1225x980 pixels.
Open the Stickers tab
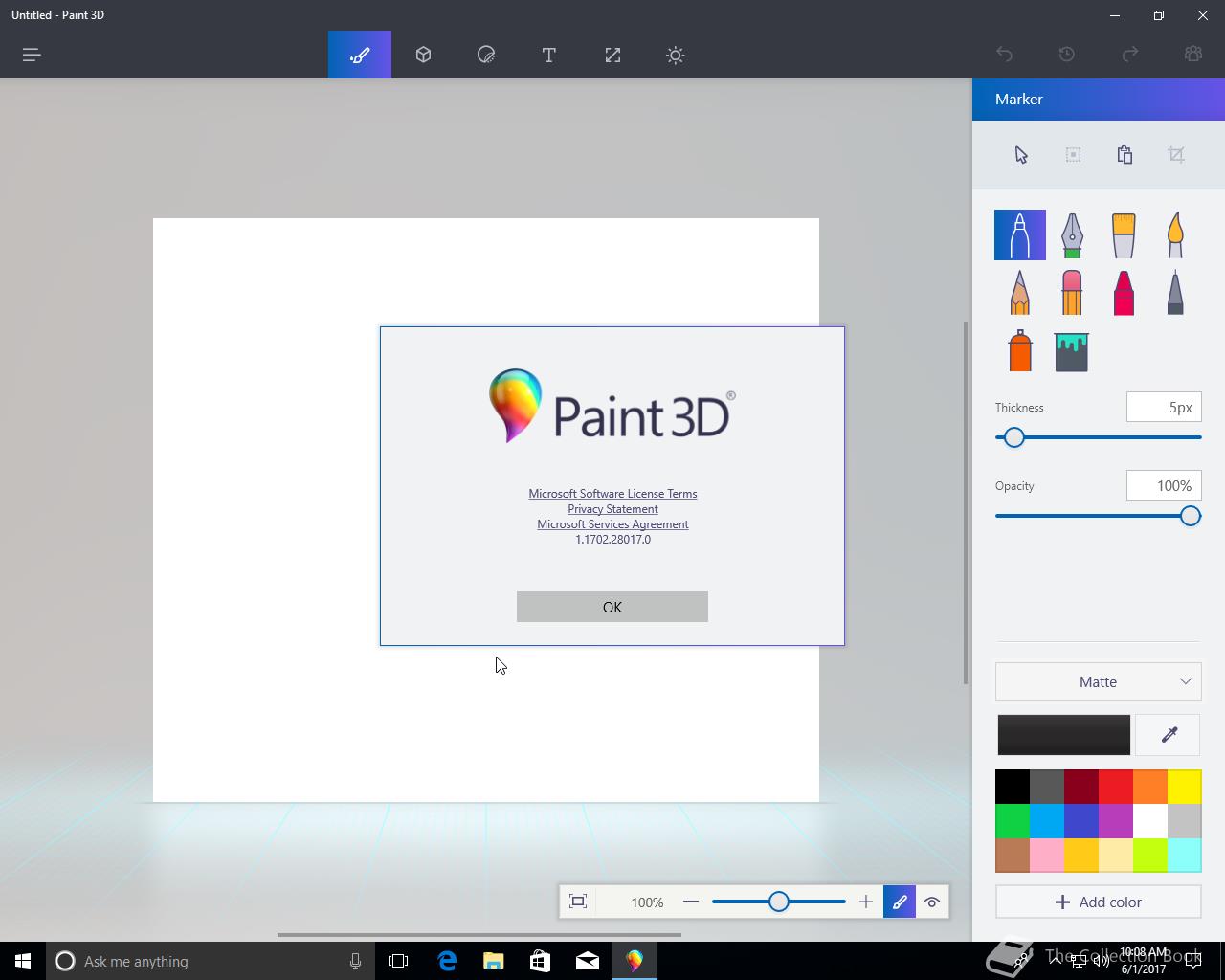click(x=486, y=55)
